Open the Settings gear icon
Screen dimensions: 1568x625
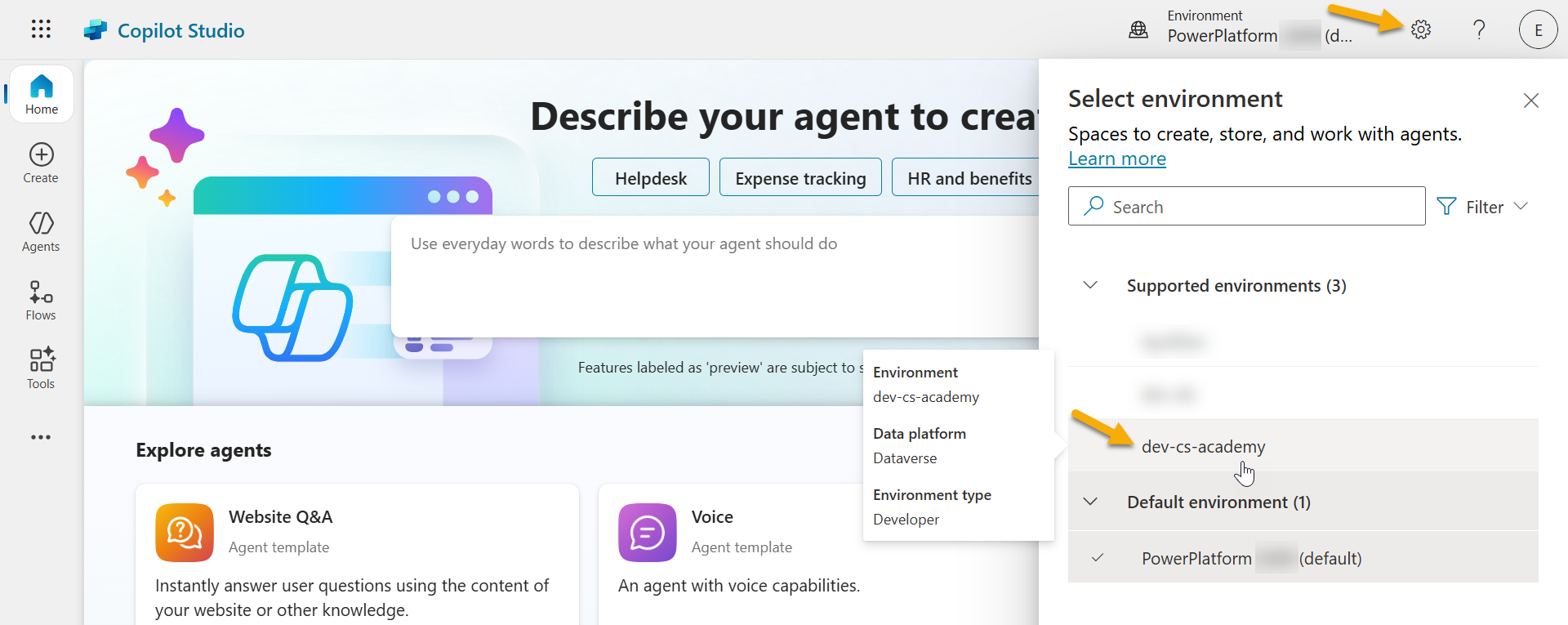point(1421,29)
